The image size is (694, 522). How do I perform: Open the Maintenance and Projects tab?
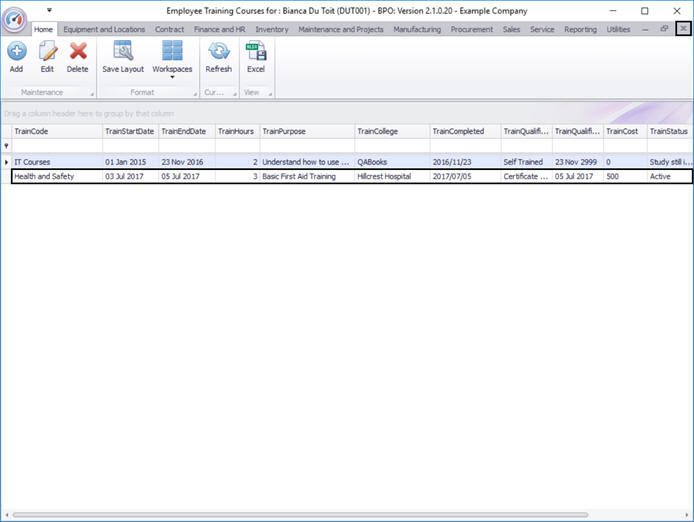[341, 29]
